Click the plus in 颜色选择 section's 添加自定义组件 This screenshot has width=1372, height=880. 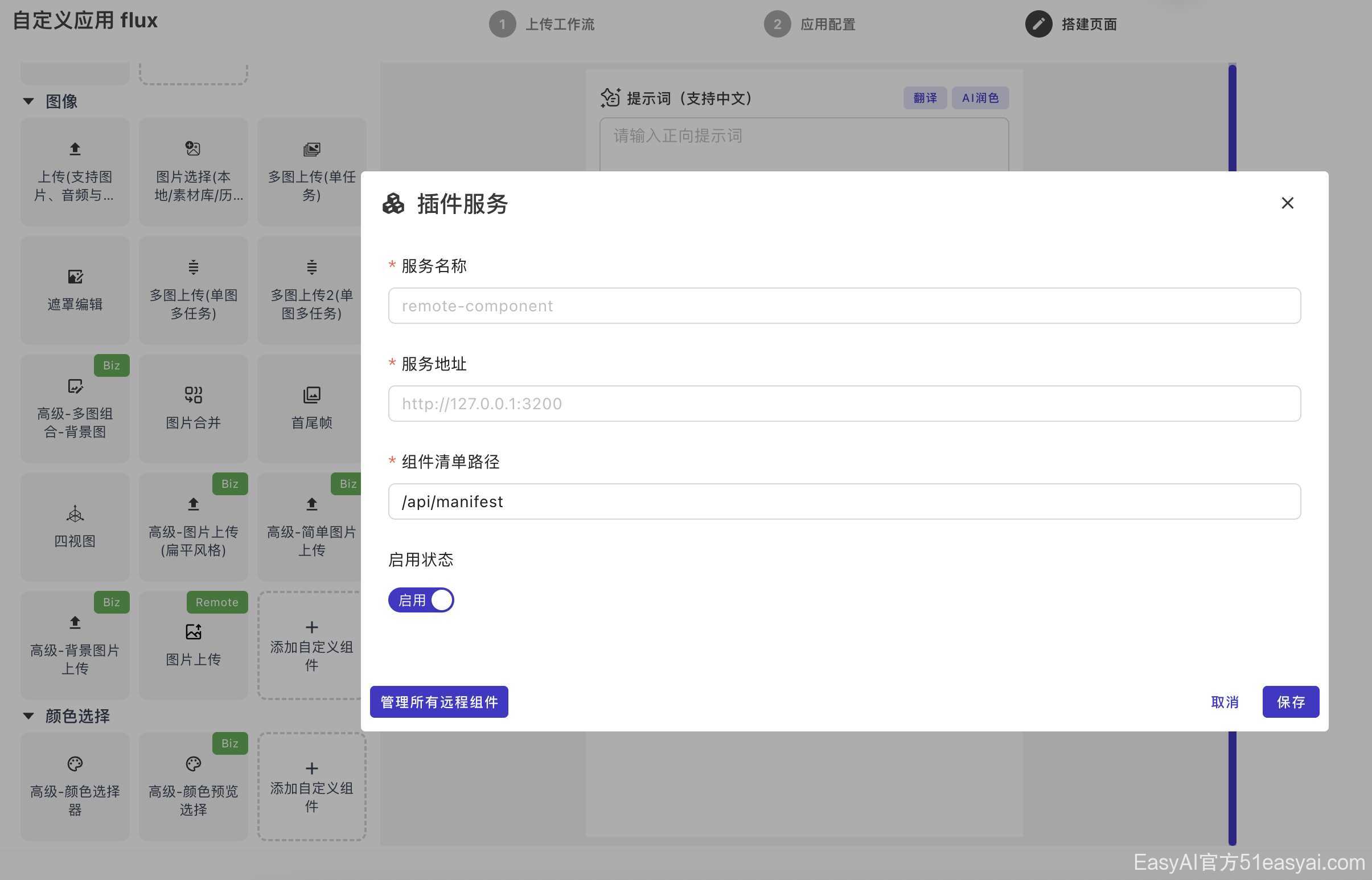pyautogui.click(x=311, y=768)
